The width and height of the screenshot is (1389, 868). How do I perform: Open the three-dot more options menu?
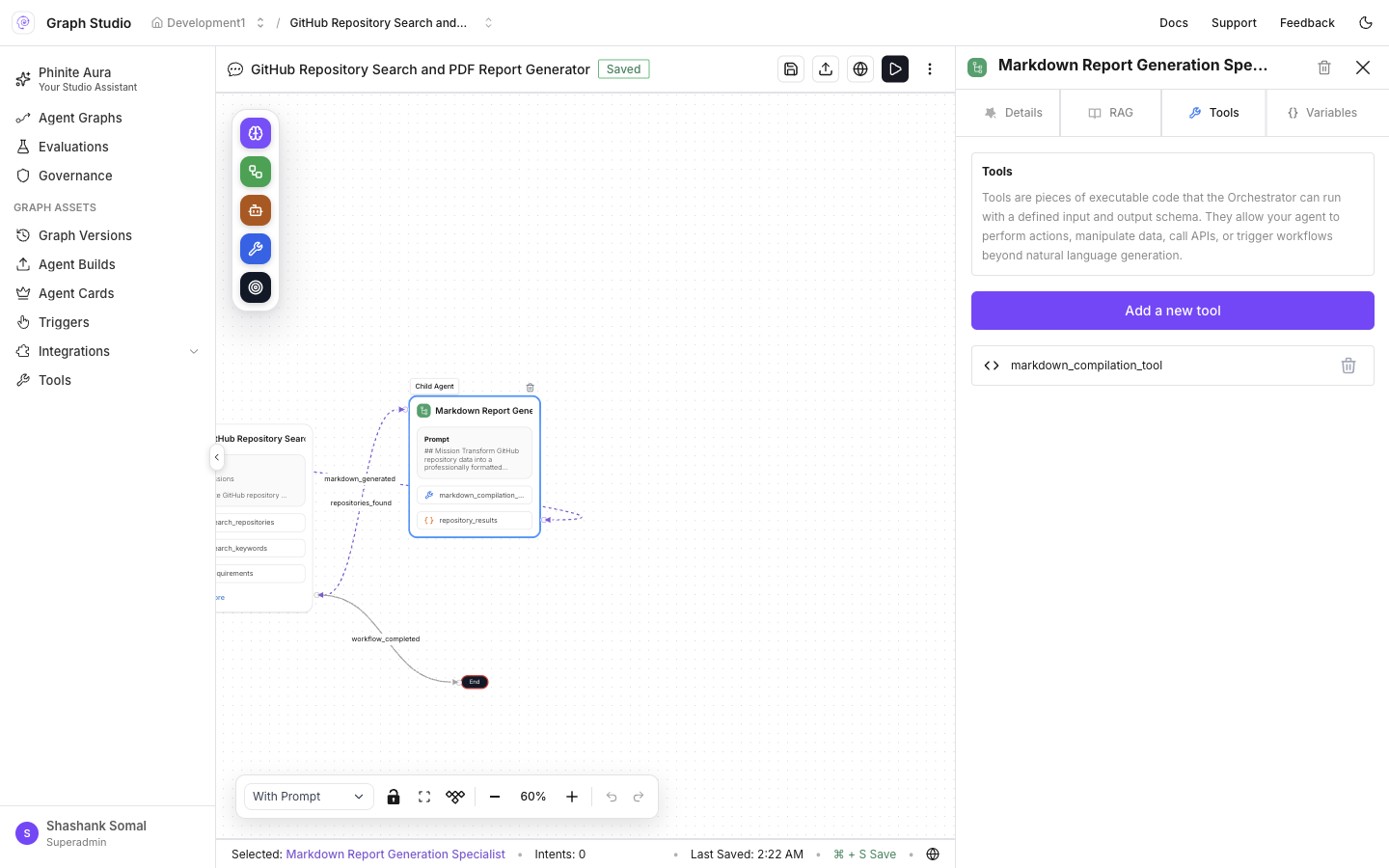pyautogui.click(x=930, y=69)
